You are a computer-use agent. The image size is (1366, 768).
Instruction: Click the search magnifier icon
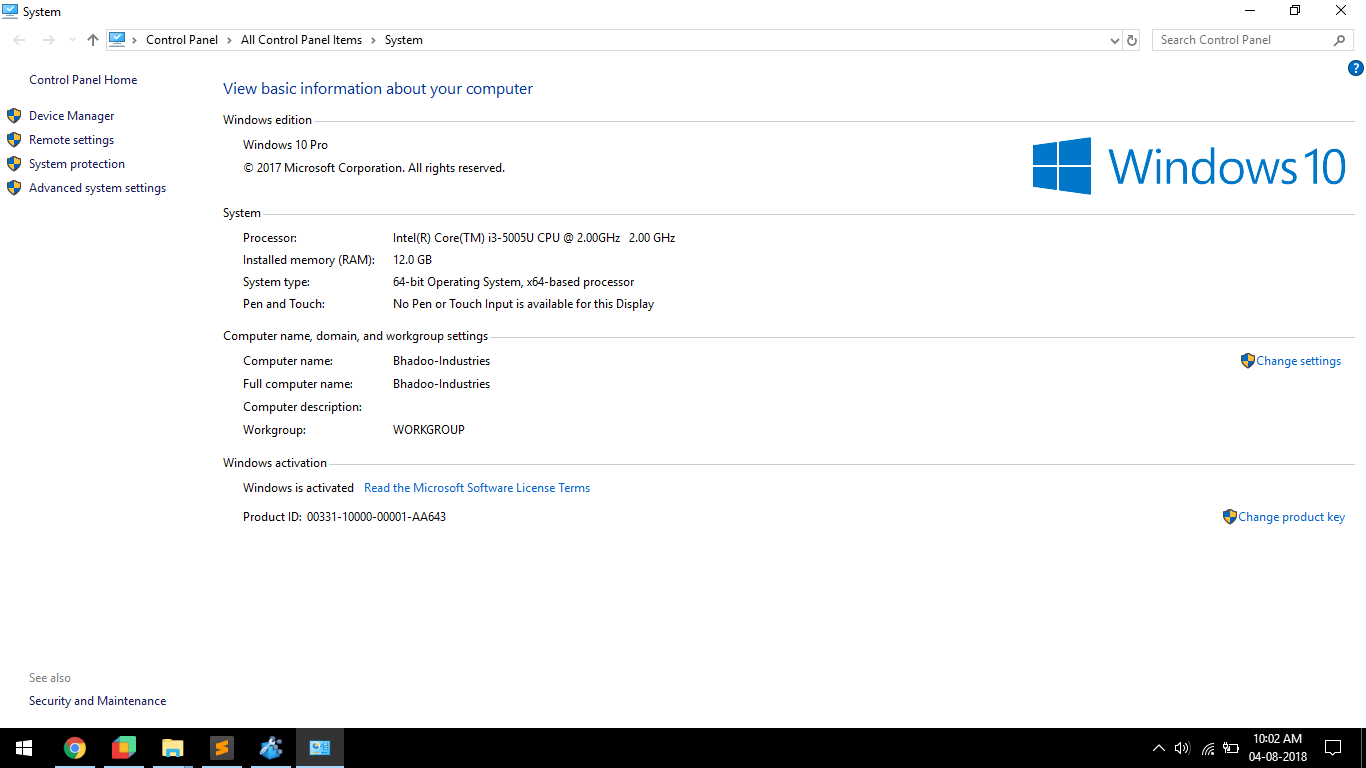1340,40
